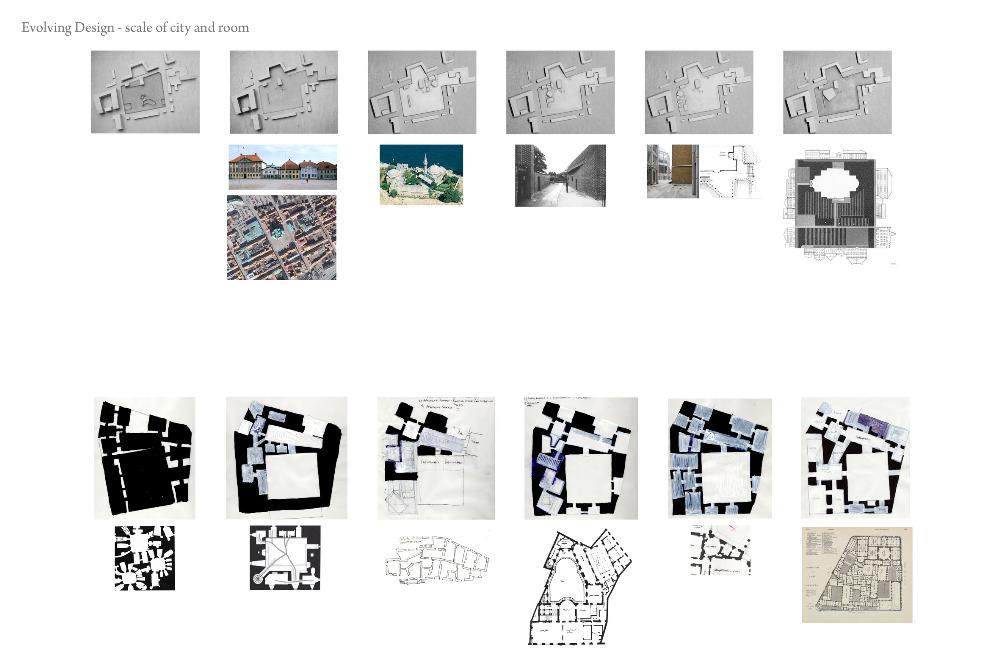Select the black-and-white brick alley photograph
The image size is (1000, 667).
[560, 176]
